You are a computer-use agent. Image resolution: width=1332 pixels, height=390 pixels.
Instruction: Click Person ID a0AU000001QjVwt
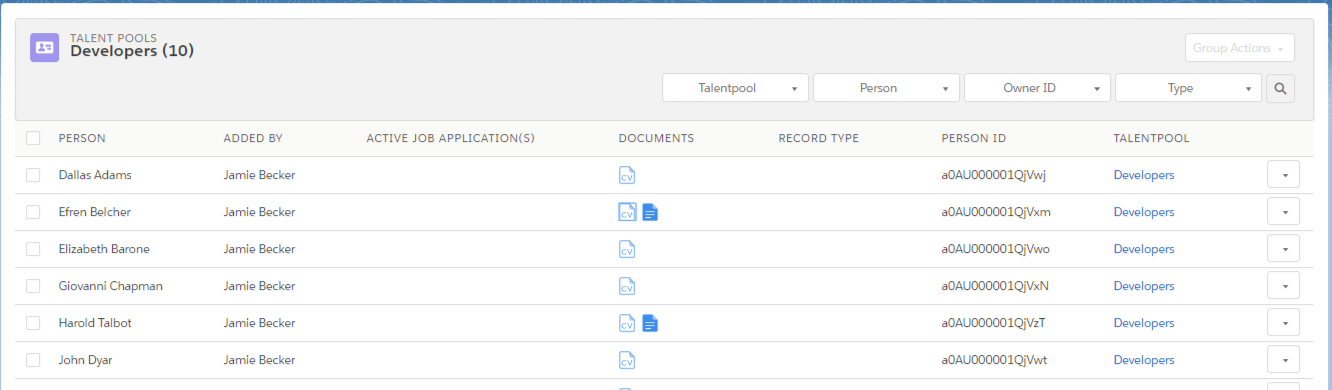(994, 360)
